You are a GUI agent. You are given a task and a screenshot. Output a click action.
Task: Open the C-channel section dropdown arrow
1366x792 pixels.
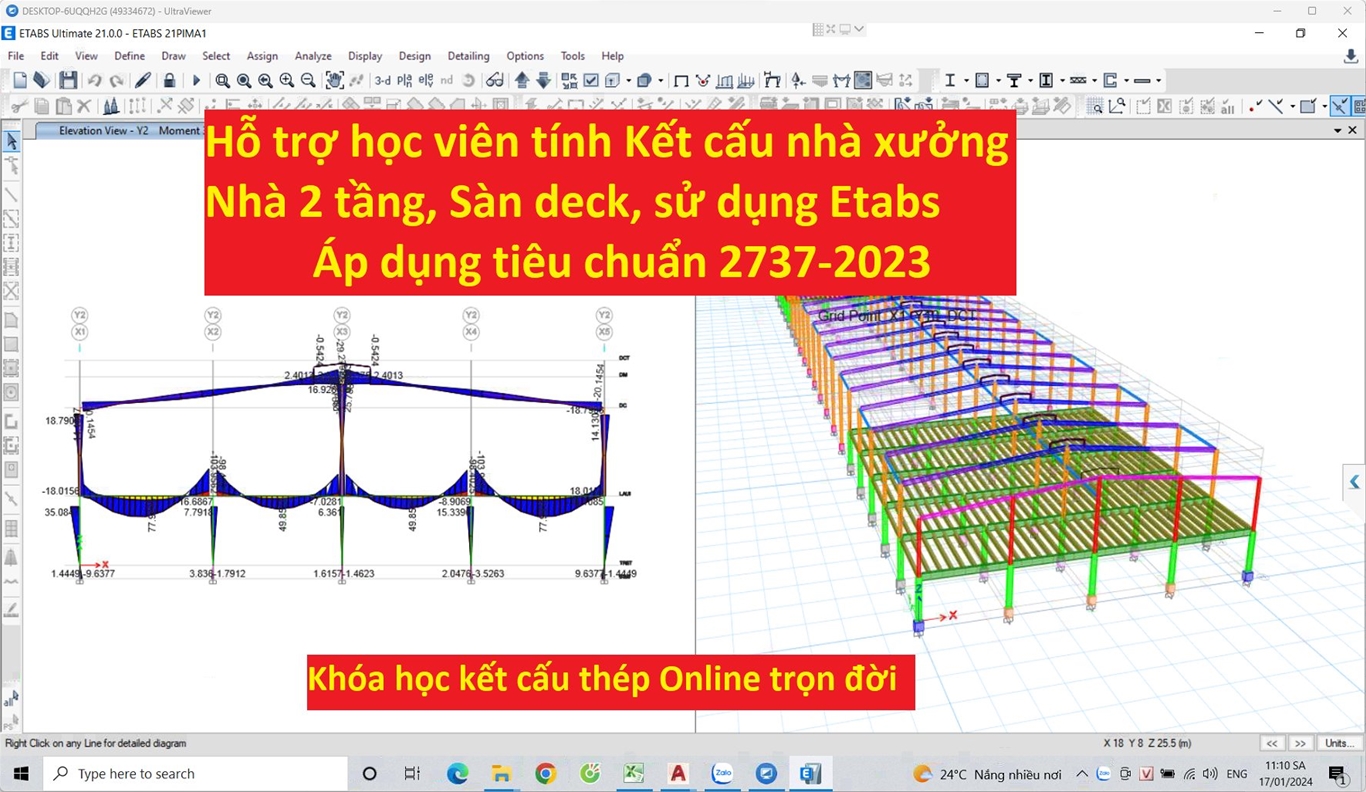pyautogui.click(x=1126, y=80)
